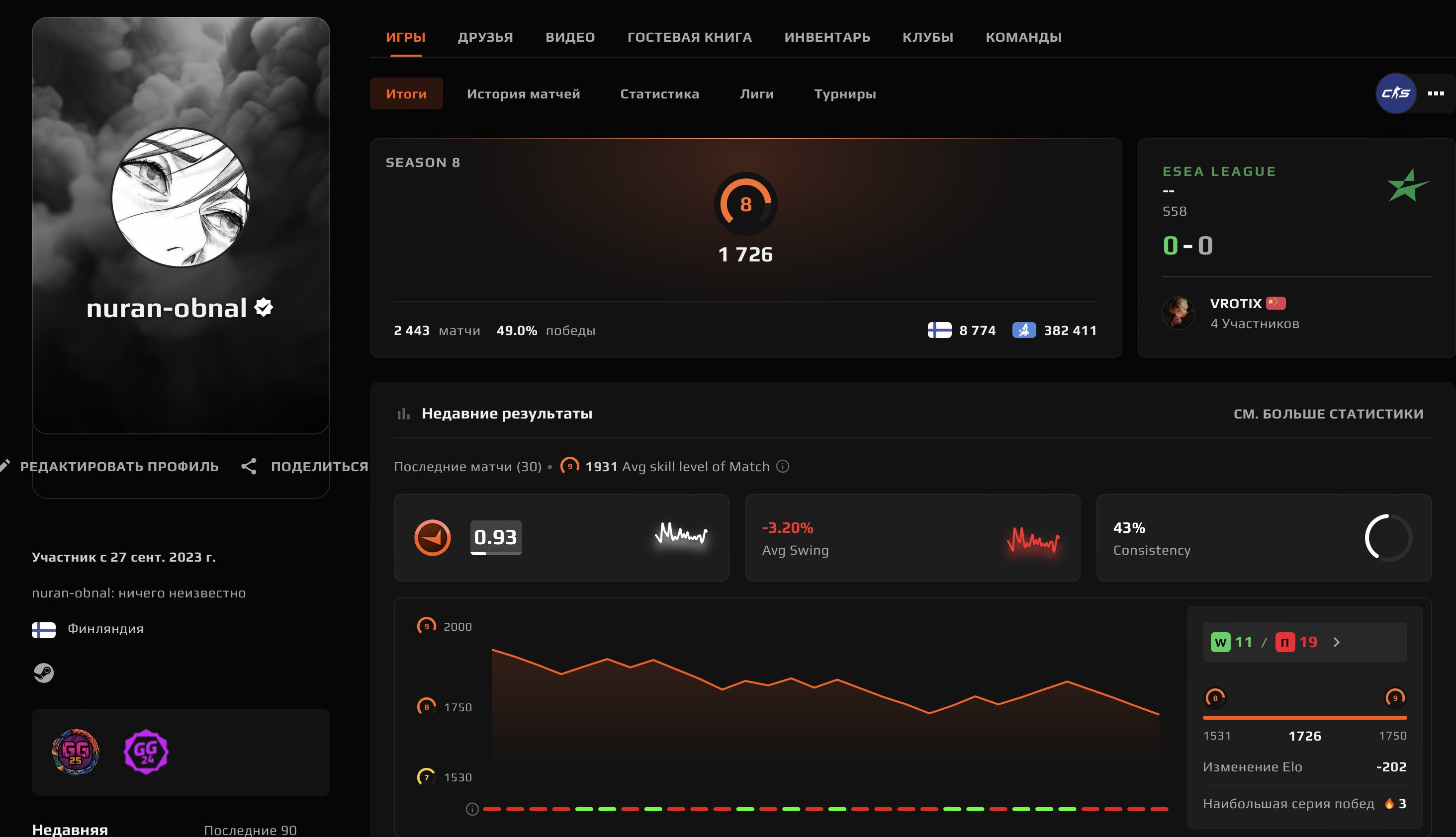Click the ESEA League green star logo
Screen dimensions: 1456x837
click(x=1408, y=185)
